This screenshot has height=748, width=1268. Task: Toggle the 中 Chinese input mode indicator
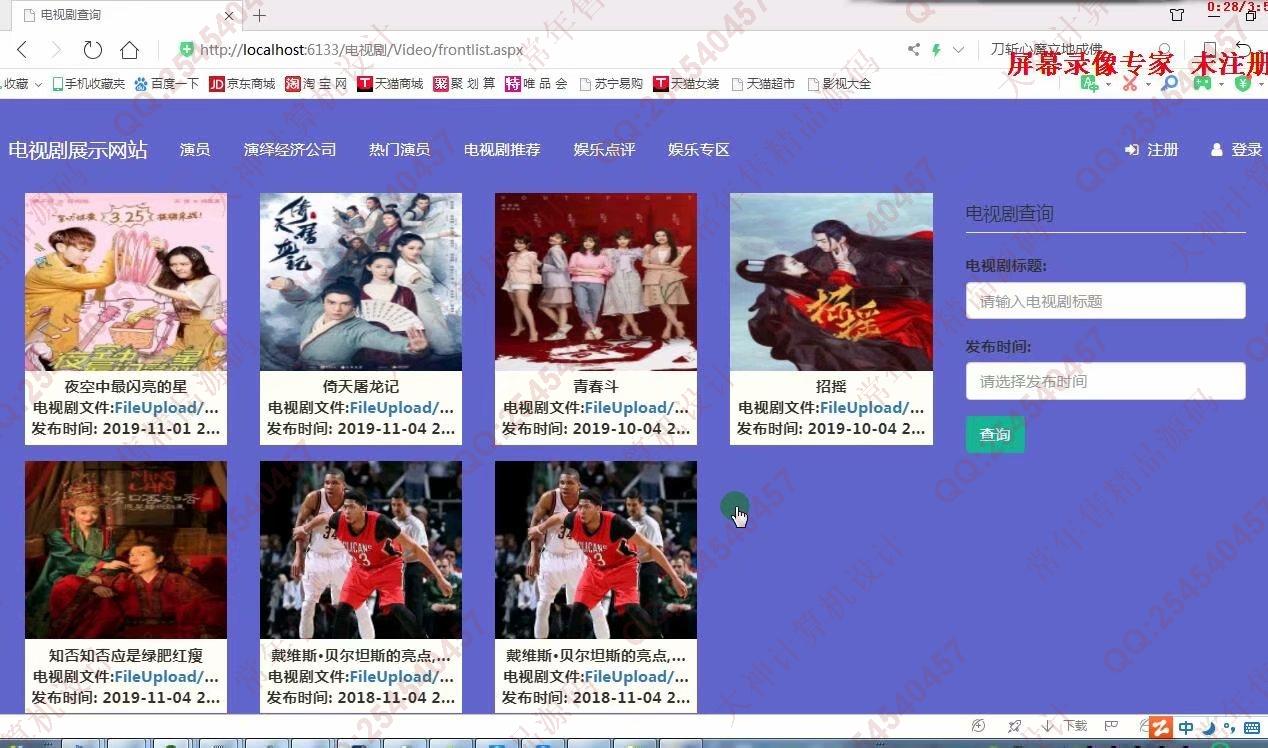pos(1186,728)
